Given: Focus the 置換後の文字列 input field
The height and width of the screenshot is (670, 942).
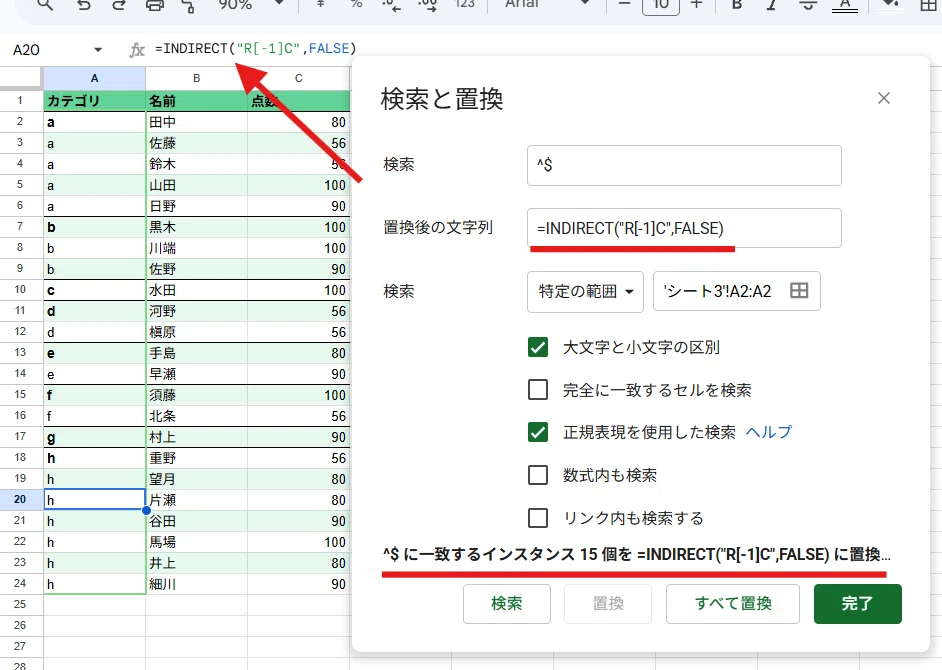Looking at the screenshot, I should click(684, 228).
